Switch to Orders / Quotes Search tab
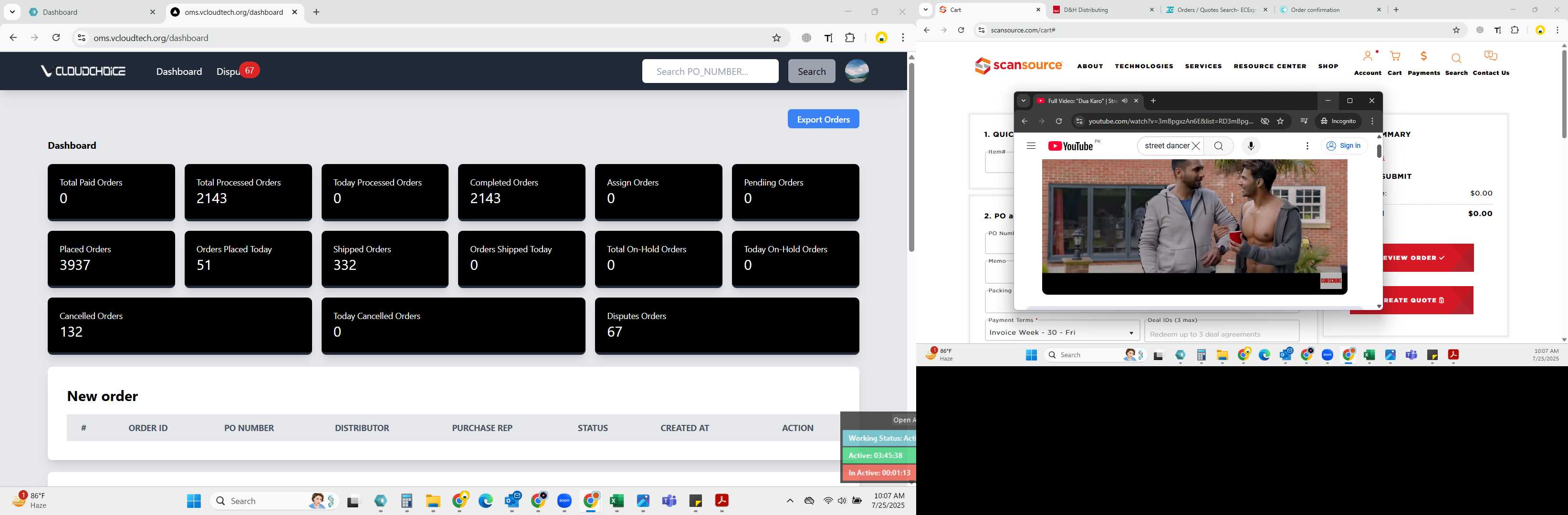This screenshot has height=515, width=1568. coord(1216,10)
